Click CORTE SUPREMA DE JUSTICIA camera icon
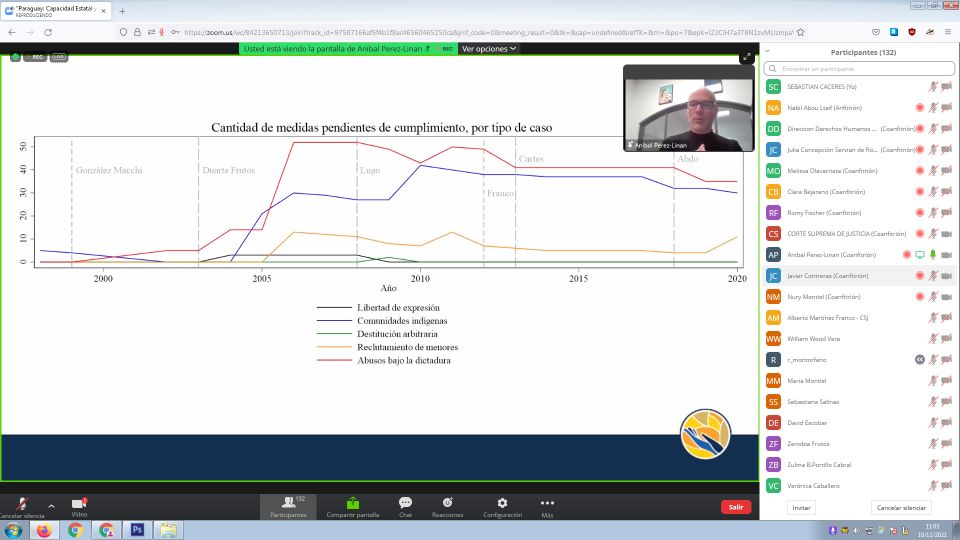 (x=947, y=234)
